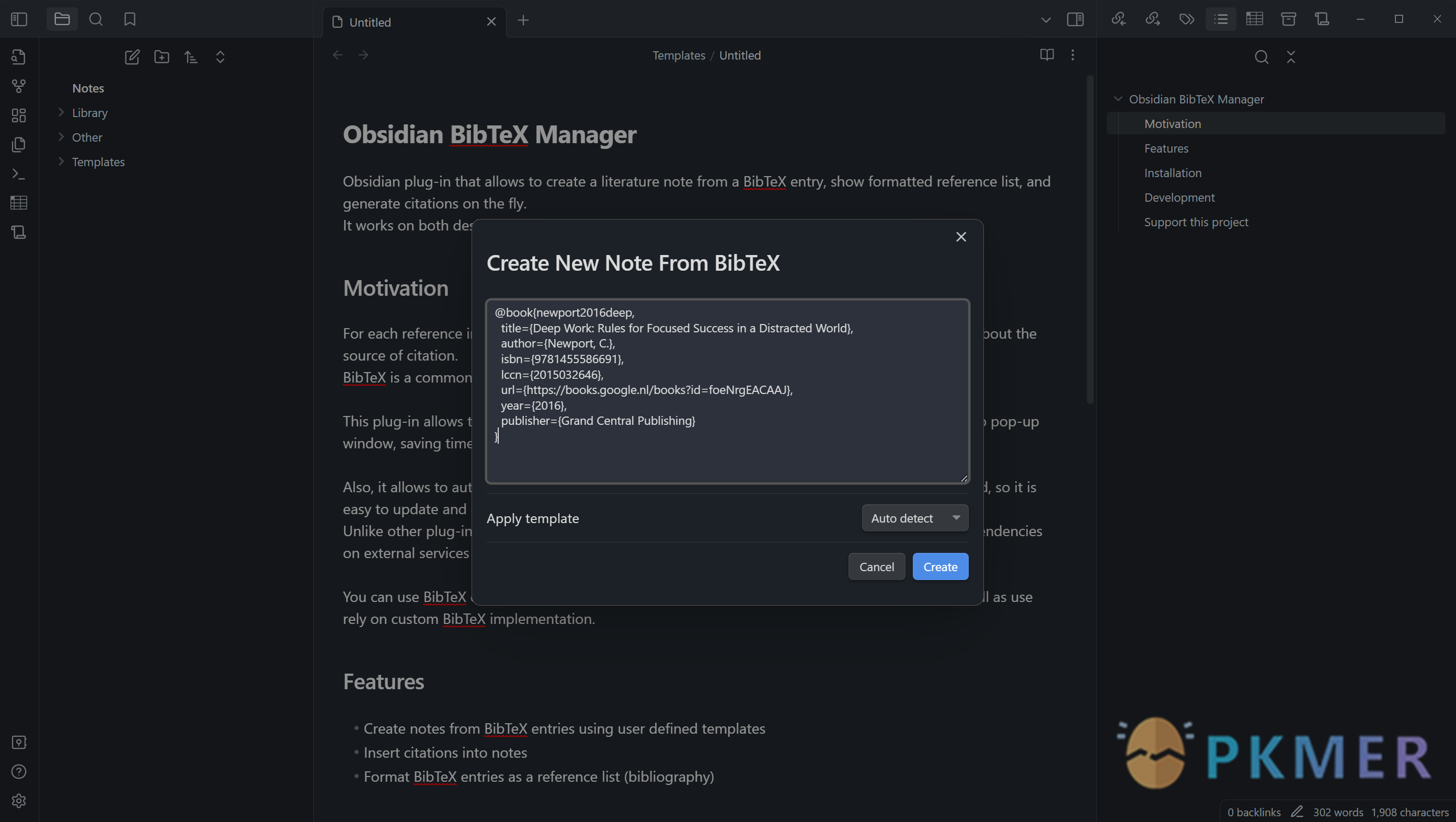This screenshot has height=822, width=1456.
Task: Search within the outline panel
Action: [1261, 57]
